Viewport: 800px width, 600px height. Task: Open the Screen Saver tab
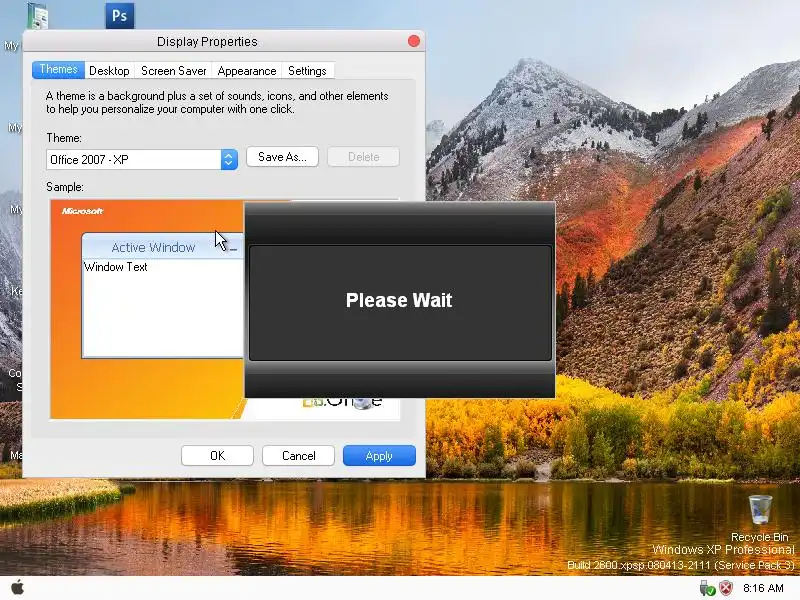tap(173, 70)
